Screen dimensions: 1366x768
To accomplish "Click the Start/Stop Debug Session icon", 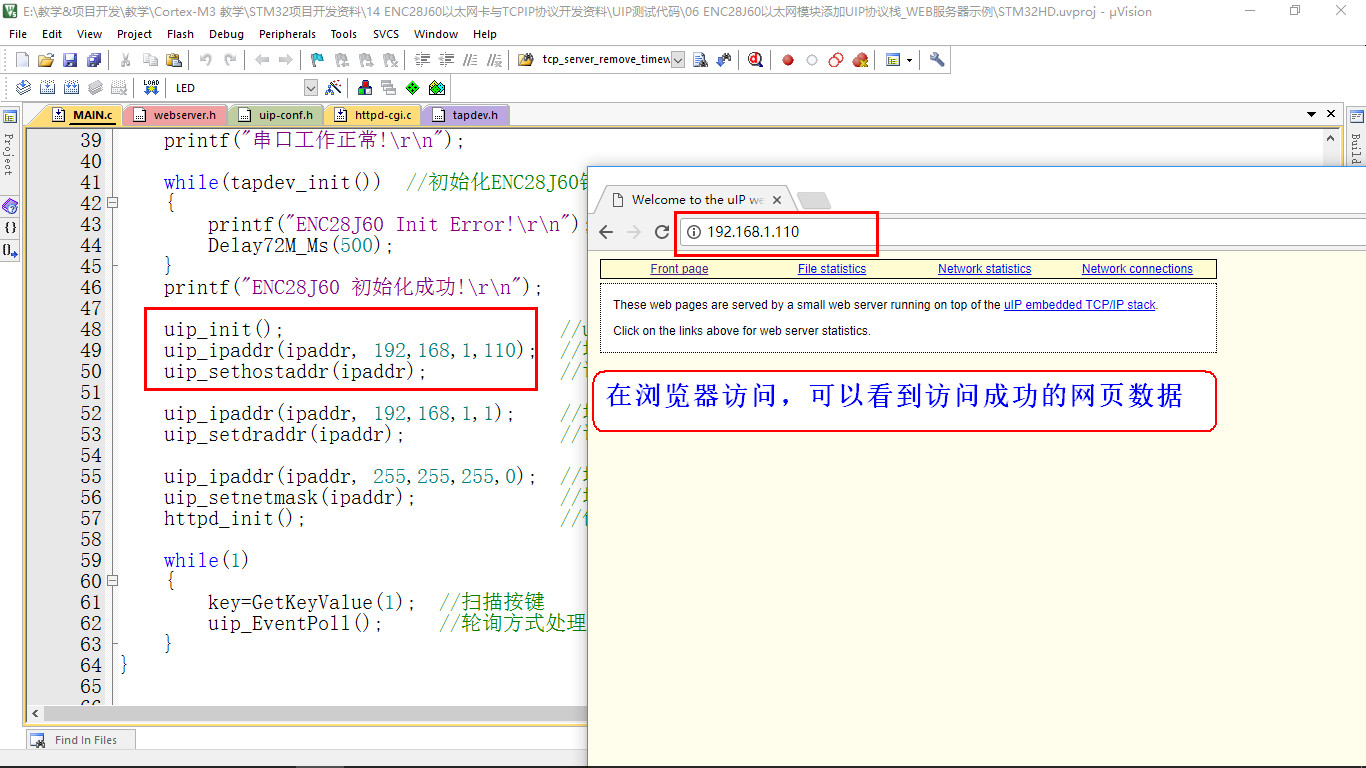I will pos(755,60).
